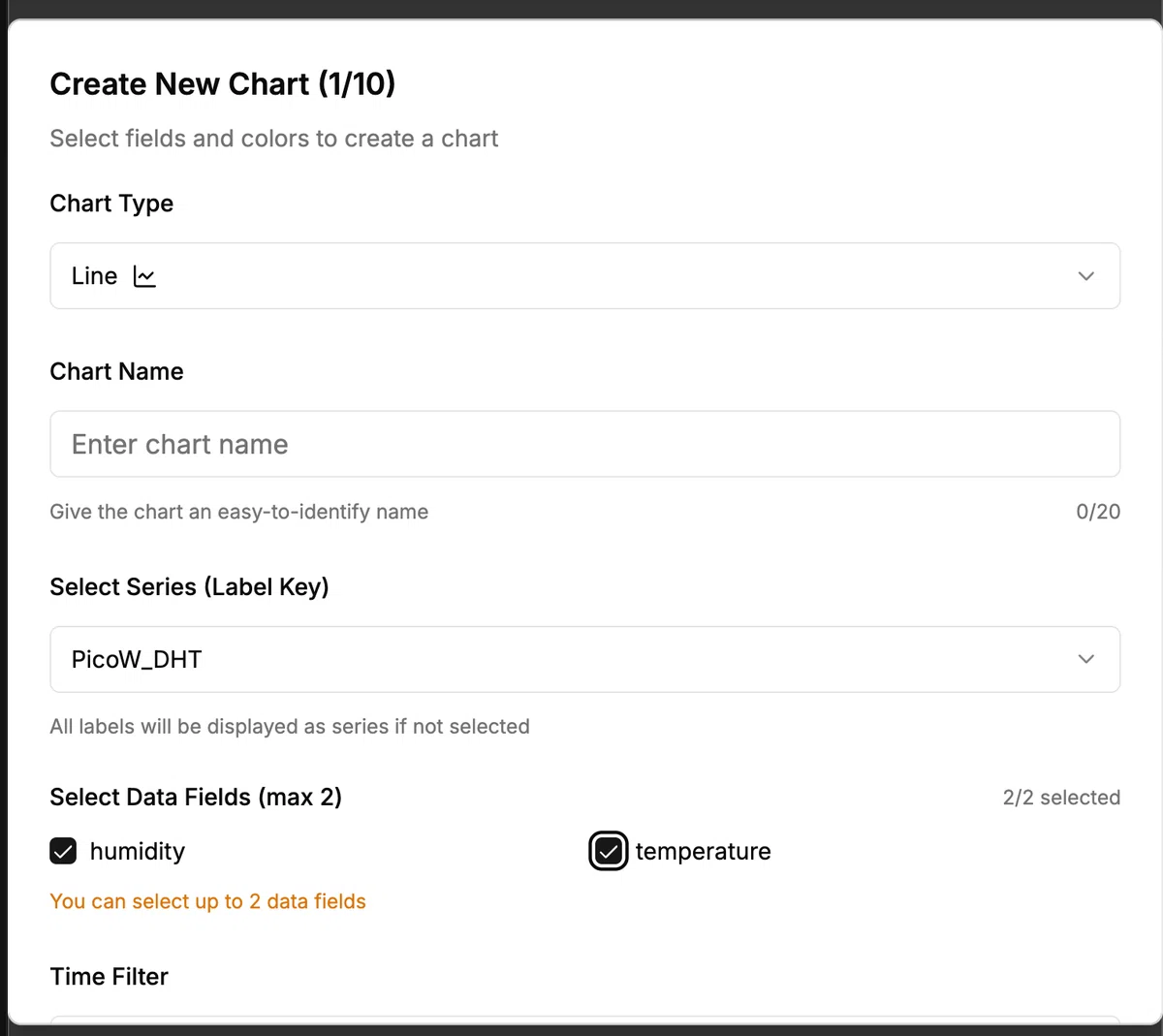Image resolution: width=1163 pixels, height=1036 pixels.
Task: Click the Select Series (Label Key) label
Action: click(x=189, y=586)
